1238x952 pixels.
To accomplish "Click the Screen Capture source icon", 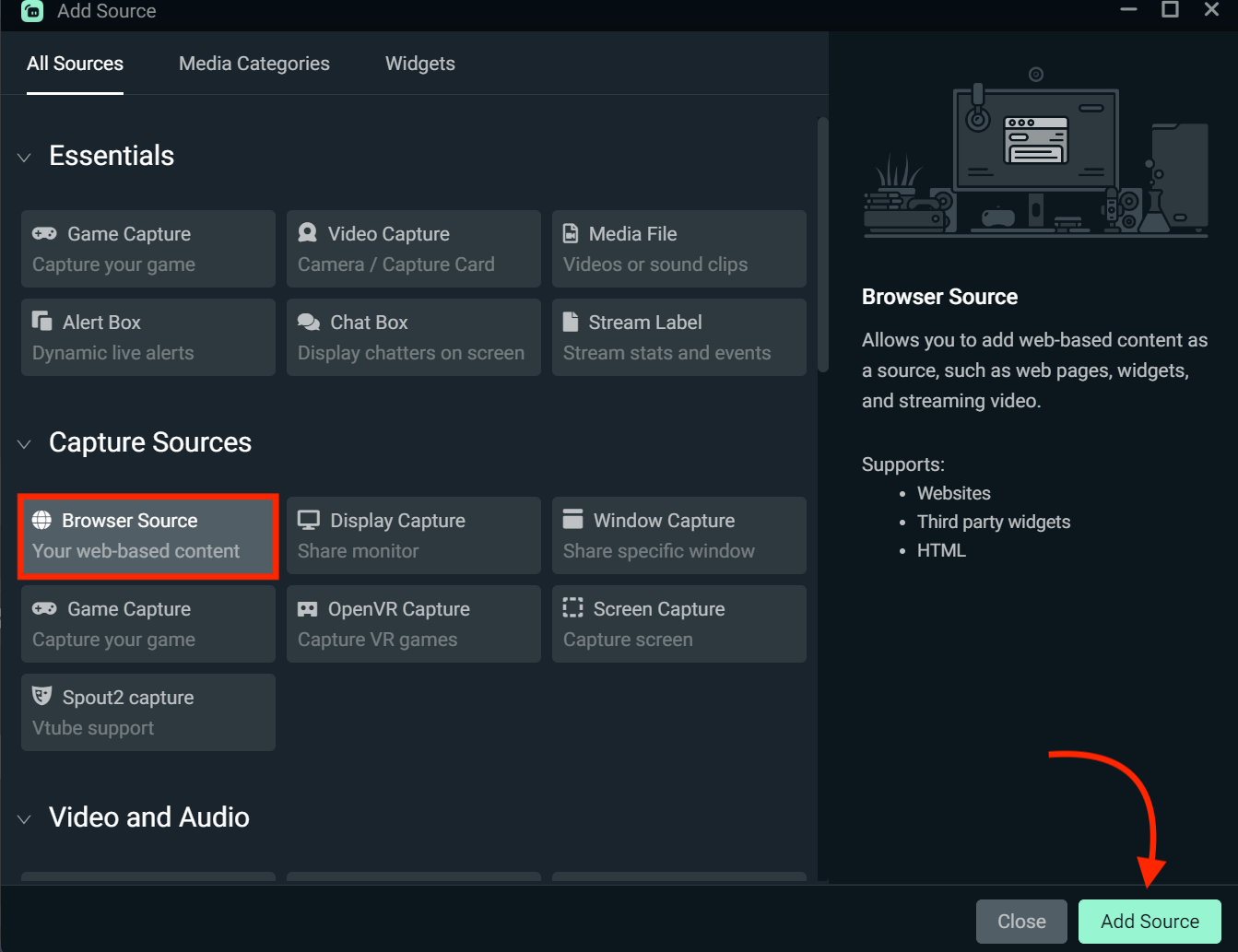I will pyautogui.click(x=572, y=608).
